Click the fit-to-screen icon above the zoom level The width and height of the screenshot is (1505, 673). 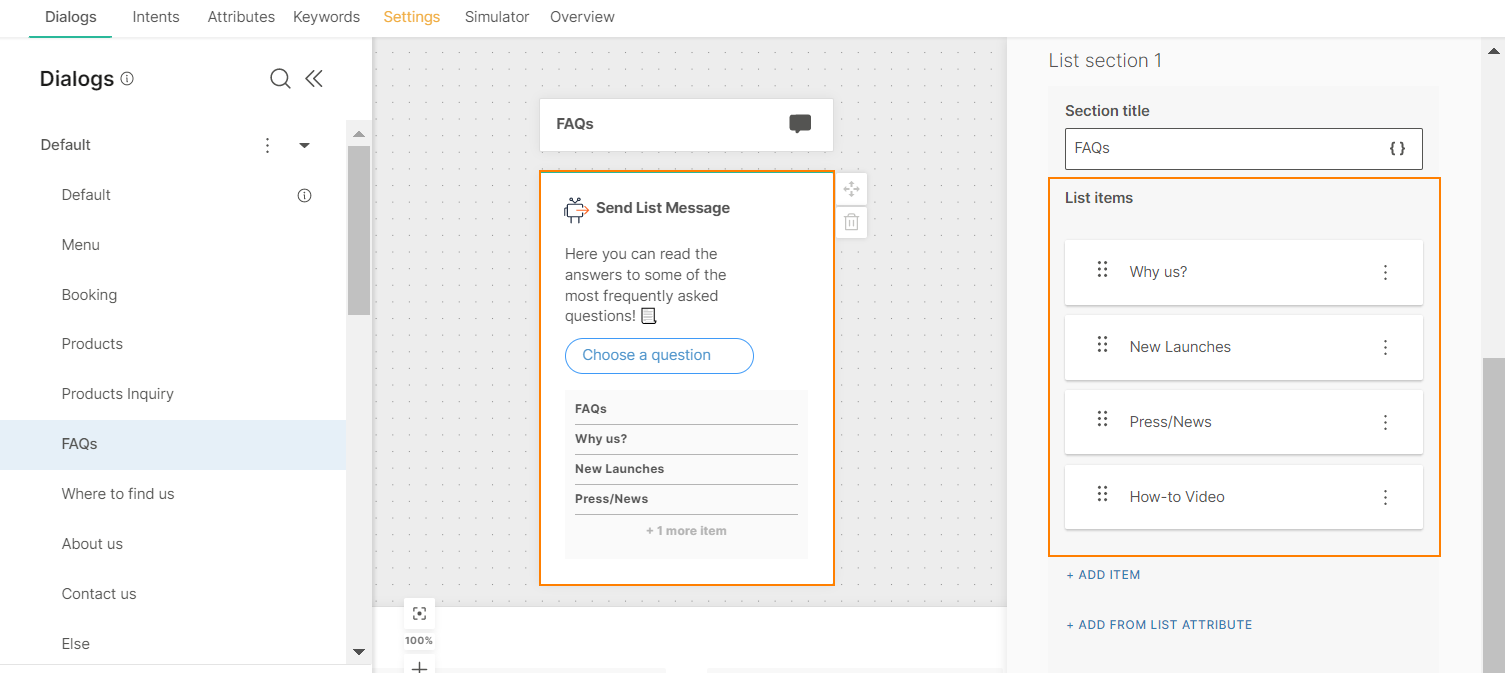419,611
